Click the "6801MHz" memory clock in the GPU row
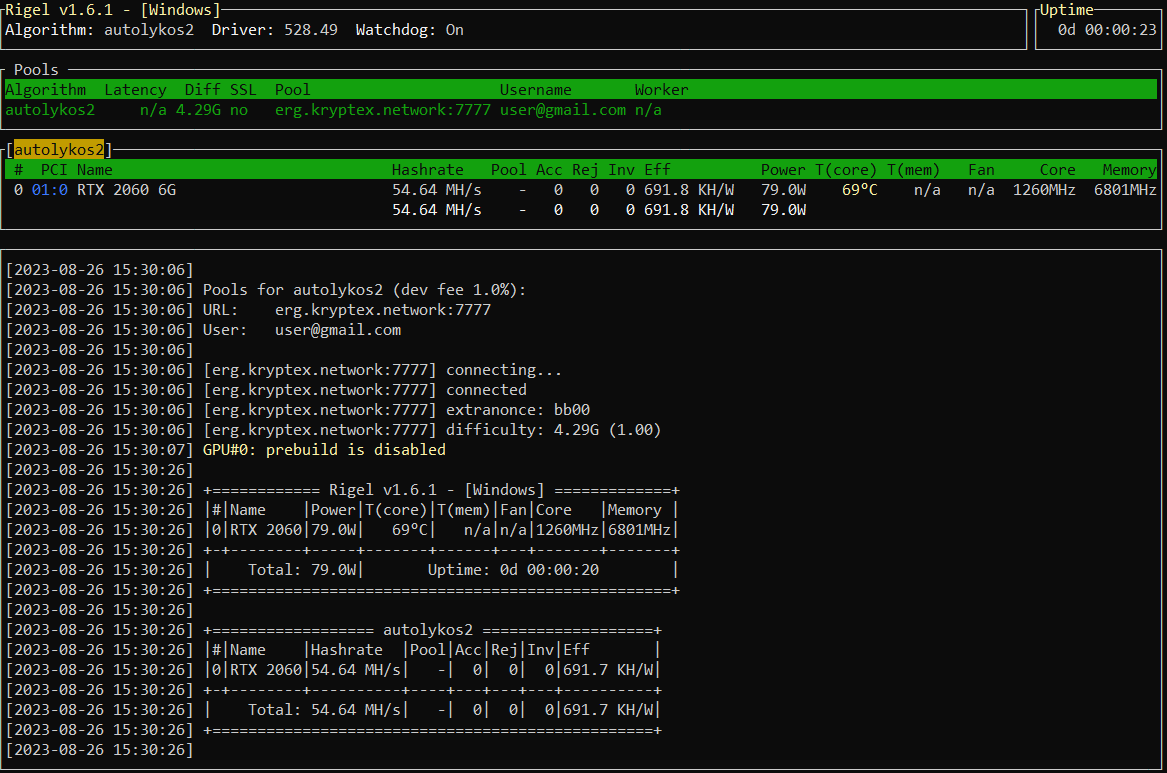1167x773 pixels. [x=1125, y=190]
